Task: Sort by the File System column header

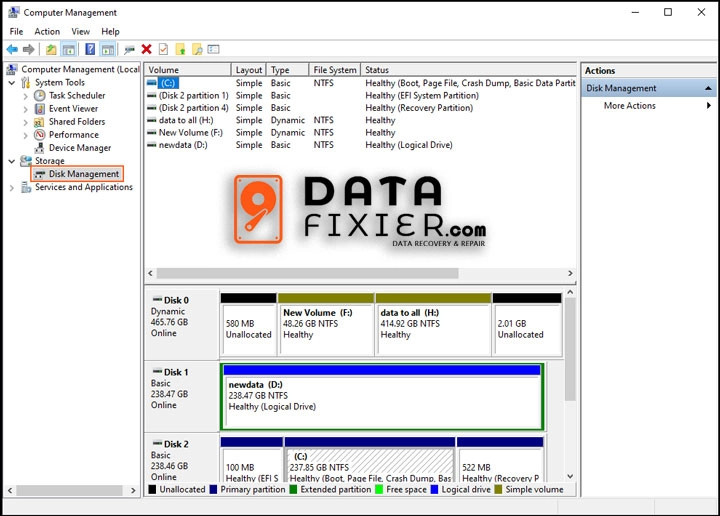Action: point(335,70)
